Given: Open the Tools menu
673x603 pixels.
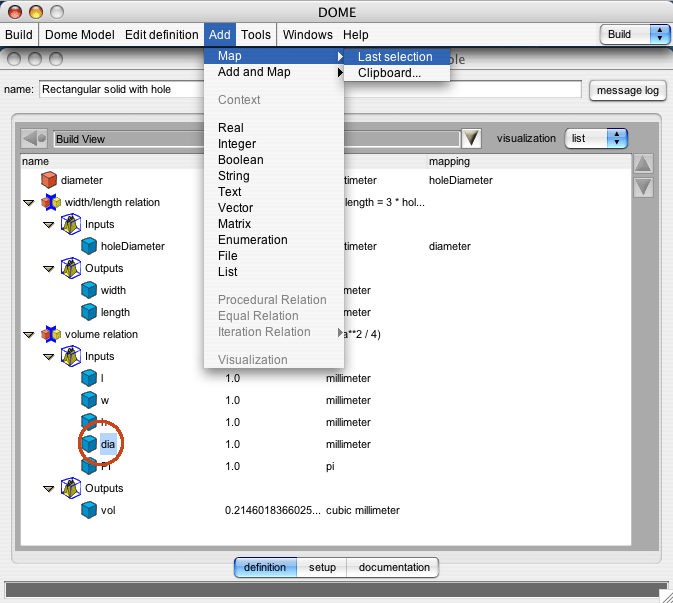Looking at the screenshot, I should click(256, 34).
